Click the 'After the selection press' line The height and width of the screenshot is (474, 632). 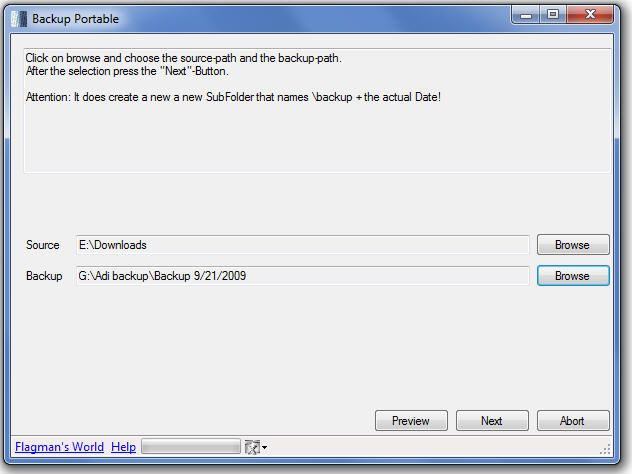pos(127,71)
